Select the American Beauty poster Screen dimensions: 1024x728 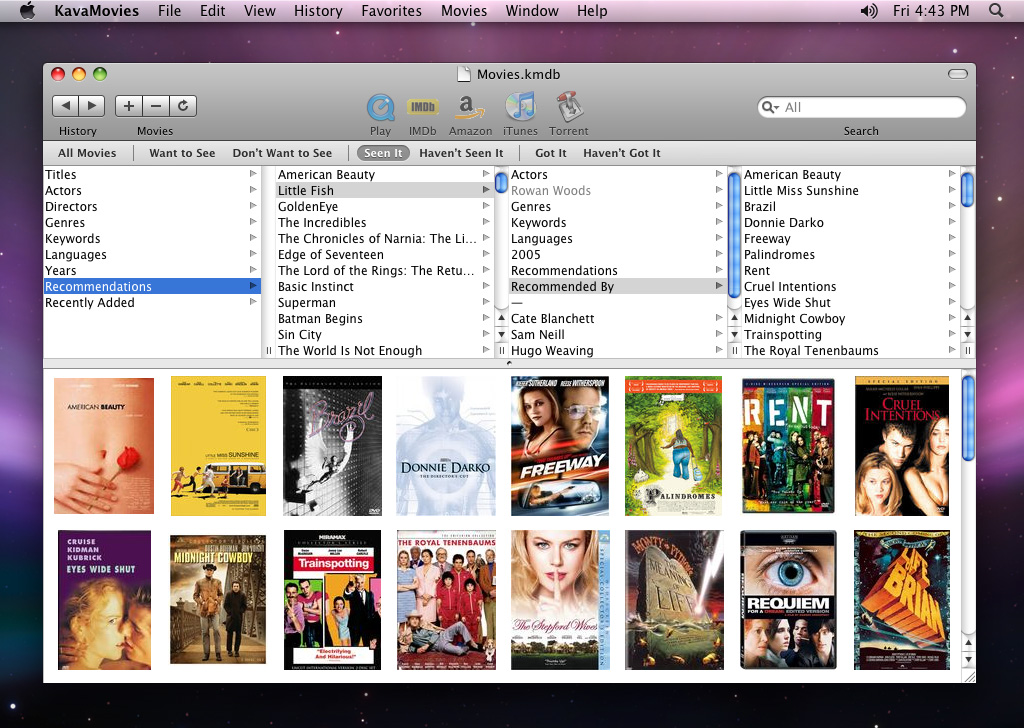pyautogui.click(x=104, y=446)
